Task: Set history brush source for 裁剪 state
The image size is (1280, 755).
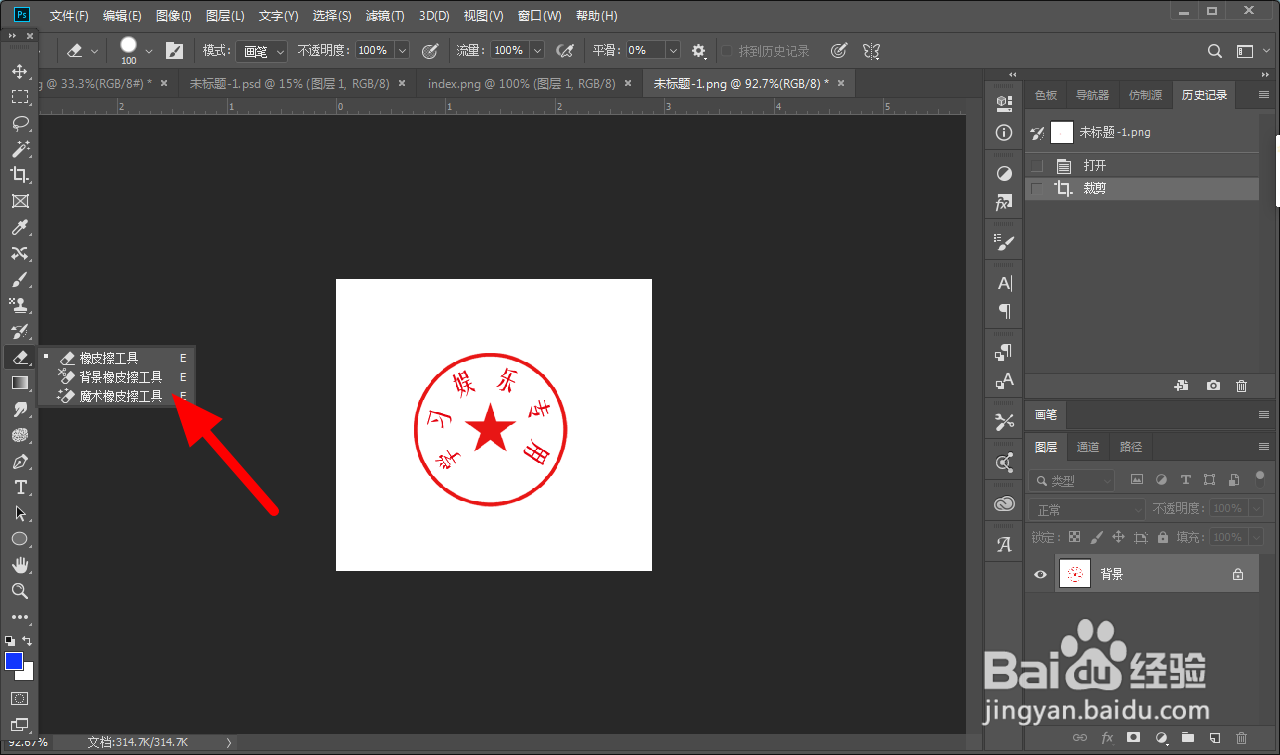Action: (1037, 188)
